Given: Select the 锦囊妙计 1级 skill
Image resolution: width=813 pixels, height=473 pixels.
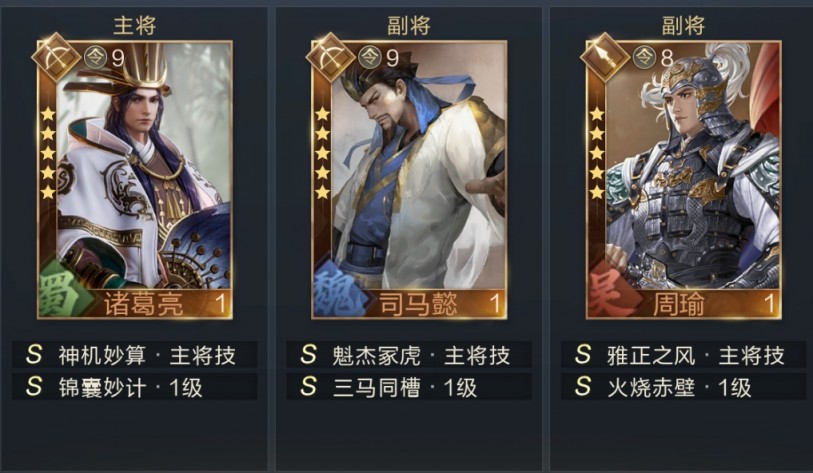Looking at the screenshot, I should pos(135,387).
